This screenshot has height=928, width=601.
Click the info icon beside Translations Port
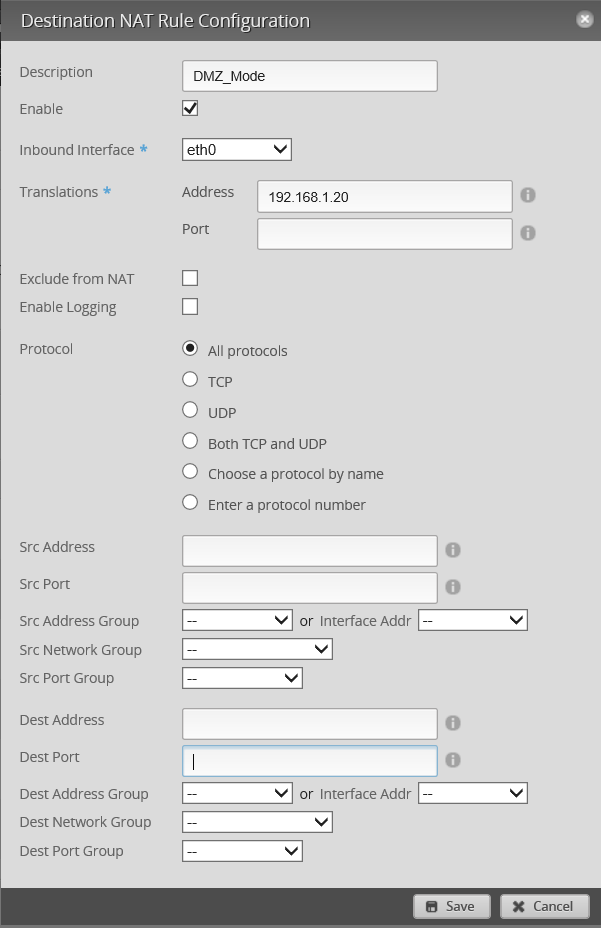pos(528,233)
